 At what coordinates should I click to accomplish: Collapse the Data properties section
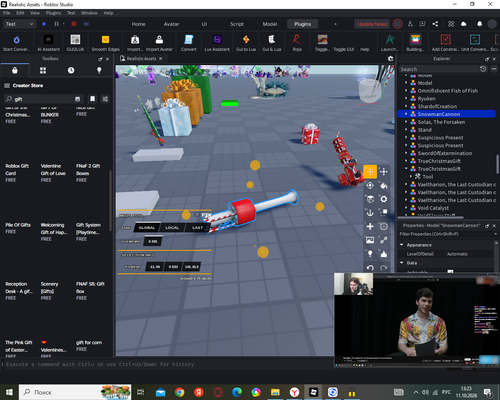402,263
